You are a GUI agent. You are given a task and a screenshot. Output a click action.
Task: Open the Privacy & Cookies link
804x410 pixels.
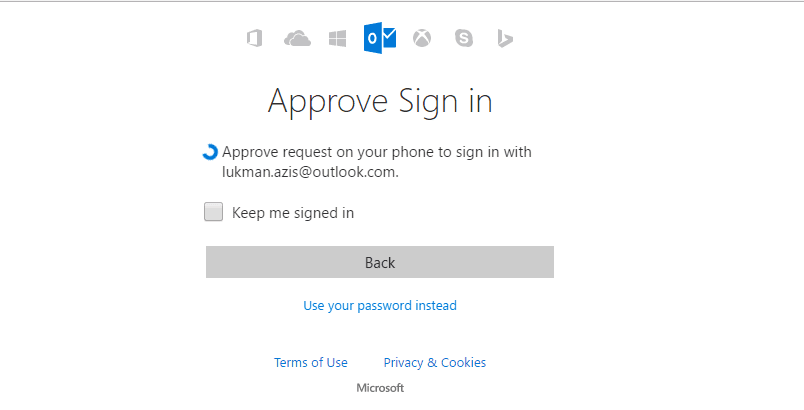click(x=435, y=362)
